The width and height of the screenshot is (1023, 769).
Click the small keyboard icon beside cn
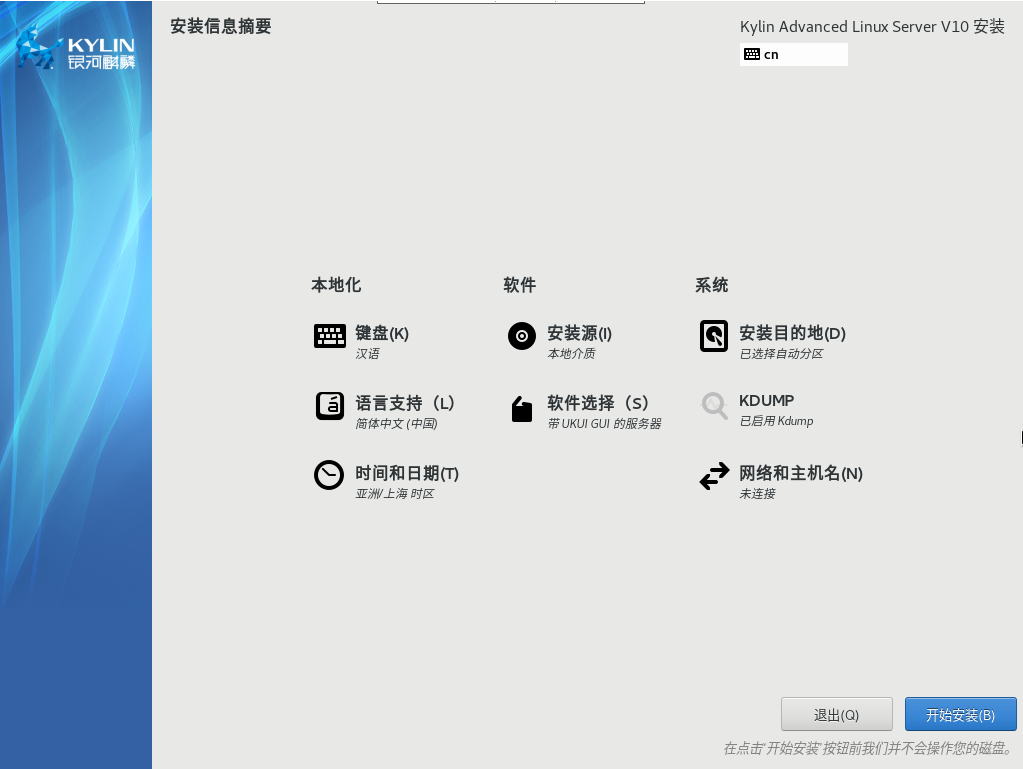pos(752,55)
